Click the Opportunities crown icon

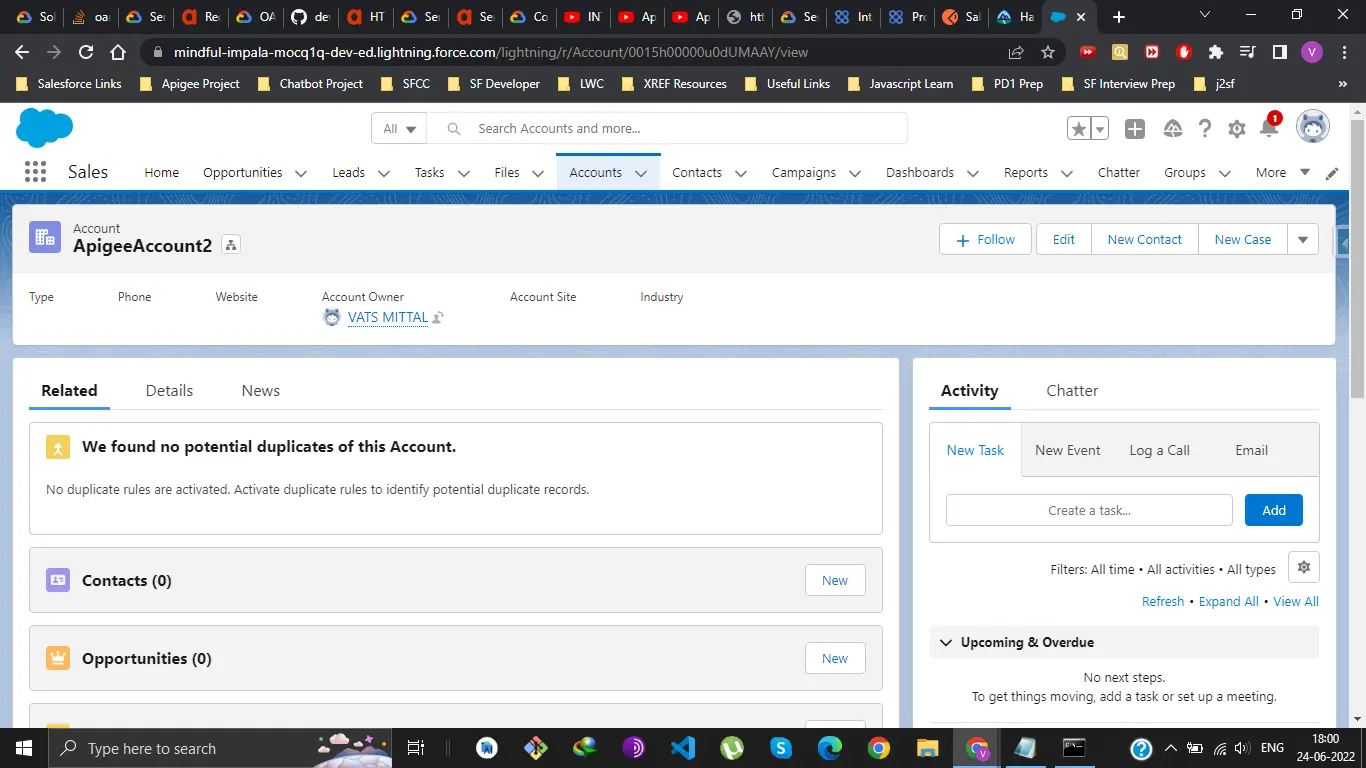pyautogui.click(x=58, y=658)
